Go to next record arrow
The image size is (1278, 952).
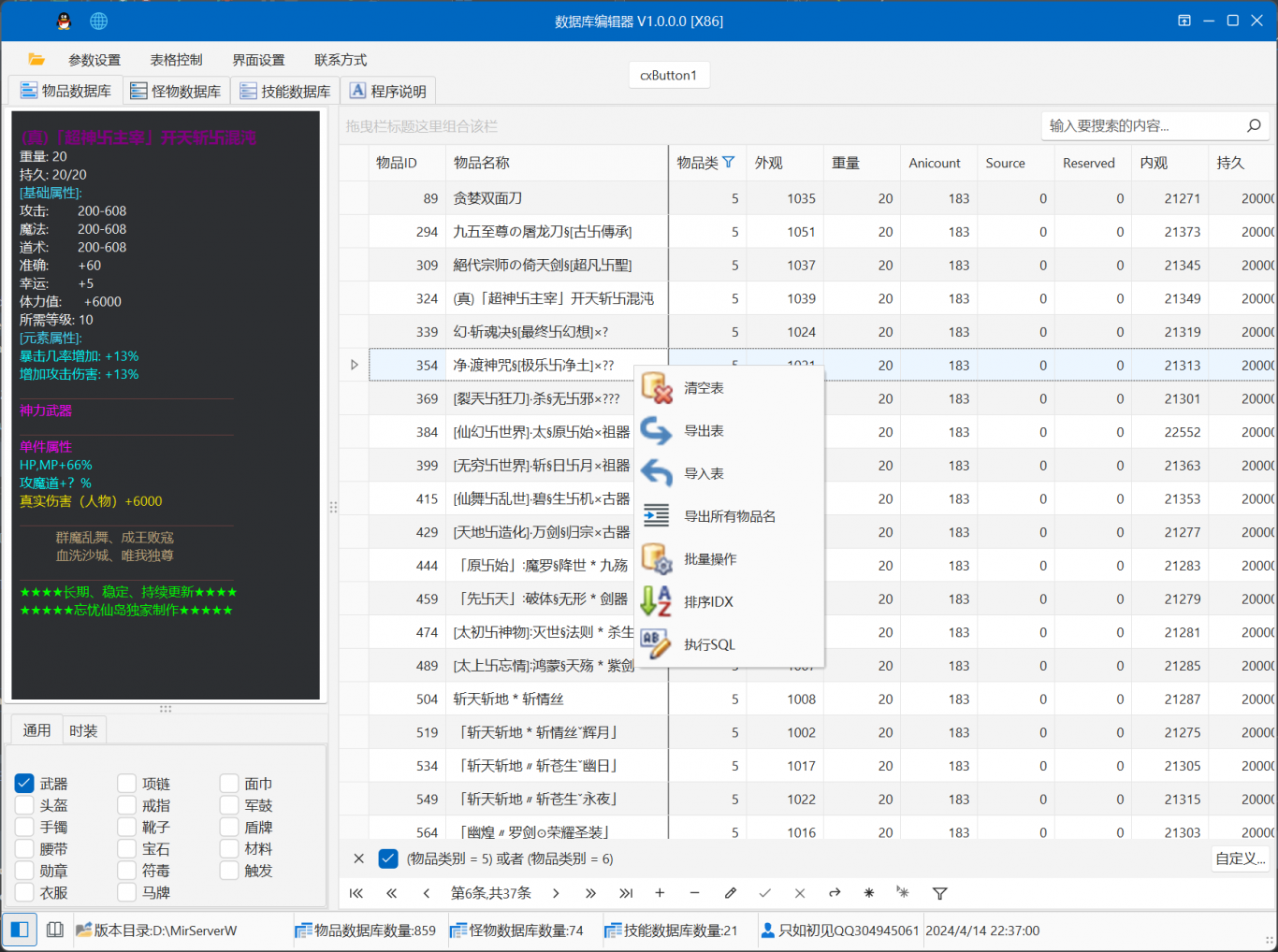click(556, 893)
